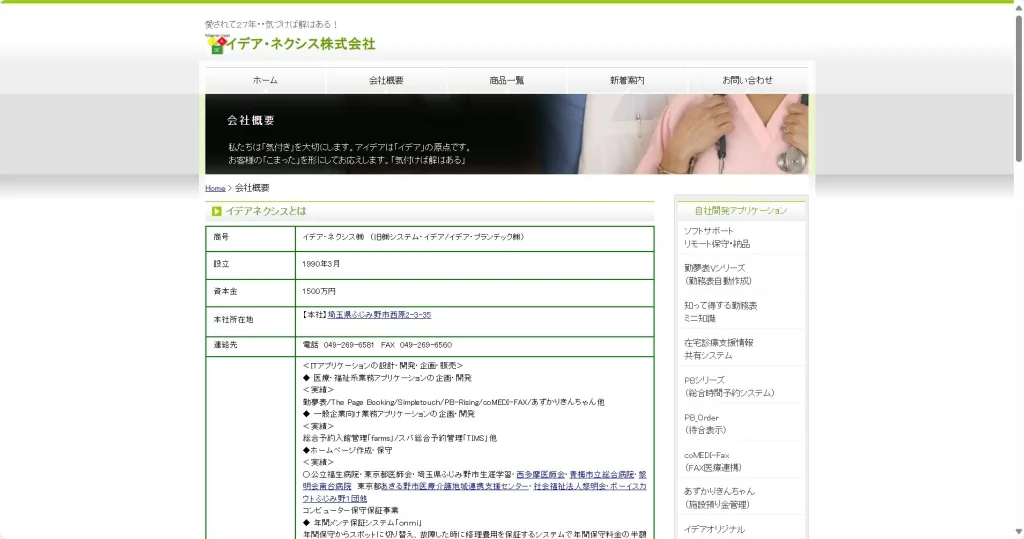Open the 西多摩医師会 link

point(540,474)
